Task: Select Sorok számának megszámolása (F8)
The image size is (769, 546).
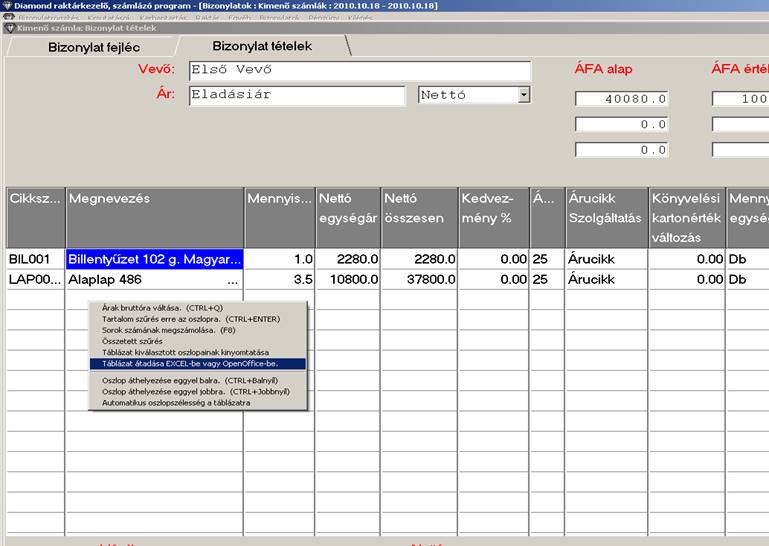Action: [198, 331]
